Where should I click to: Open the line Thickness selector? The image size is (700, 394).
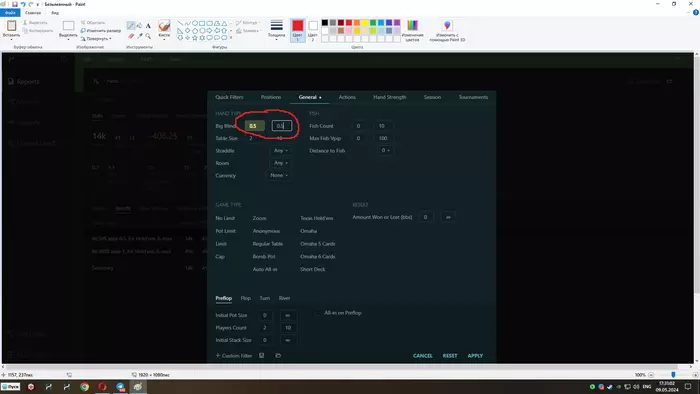point(276,29)
